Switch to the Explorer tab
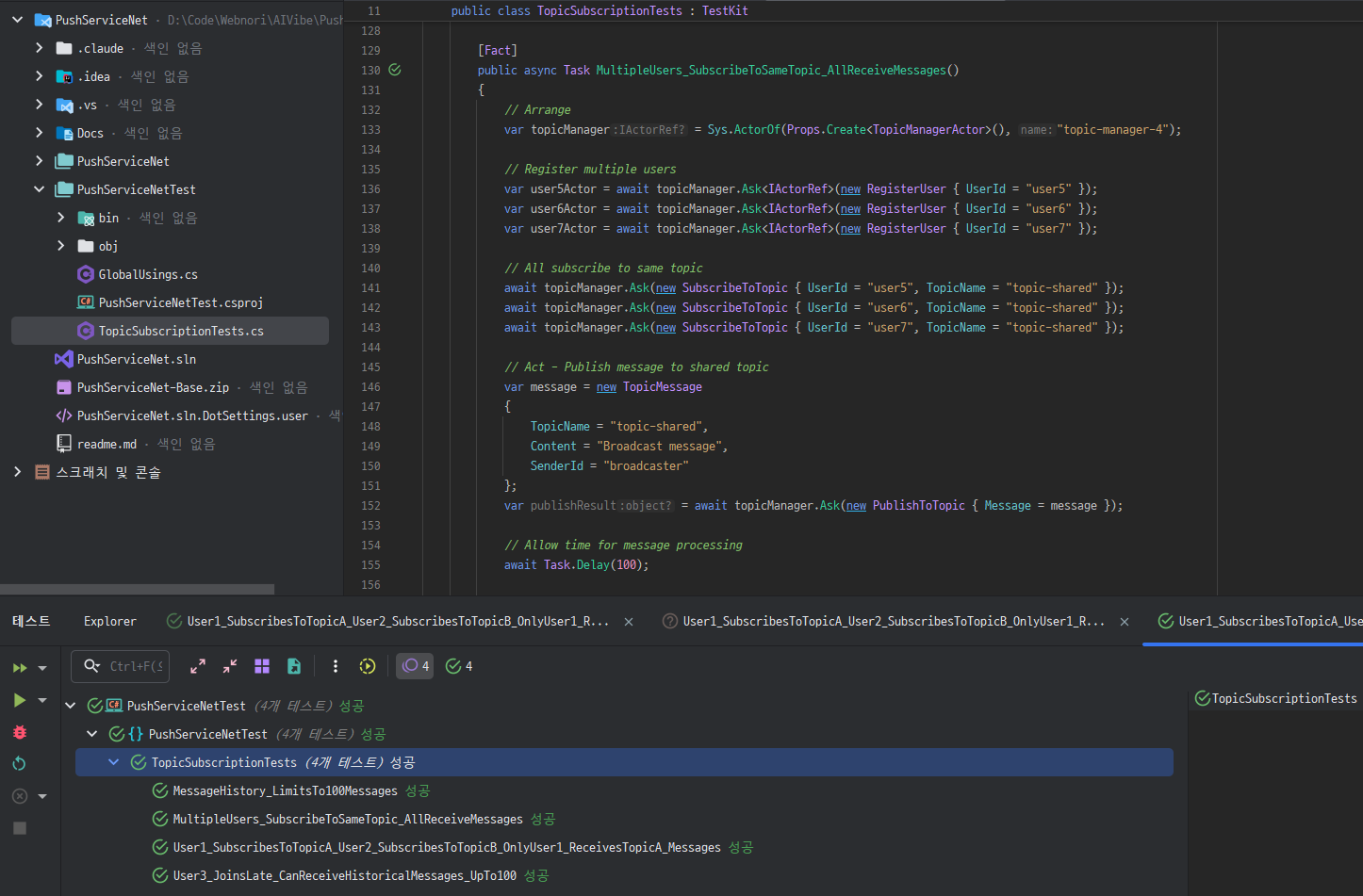 (109, 621)
